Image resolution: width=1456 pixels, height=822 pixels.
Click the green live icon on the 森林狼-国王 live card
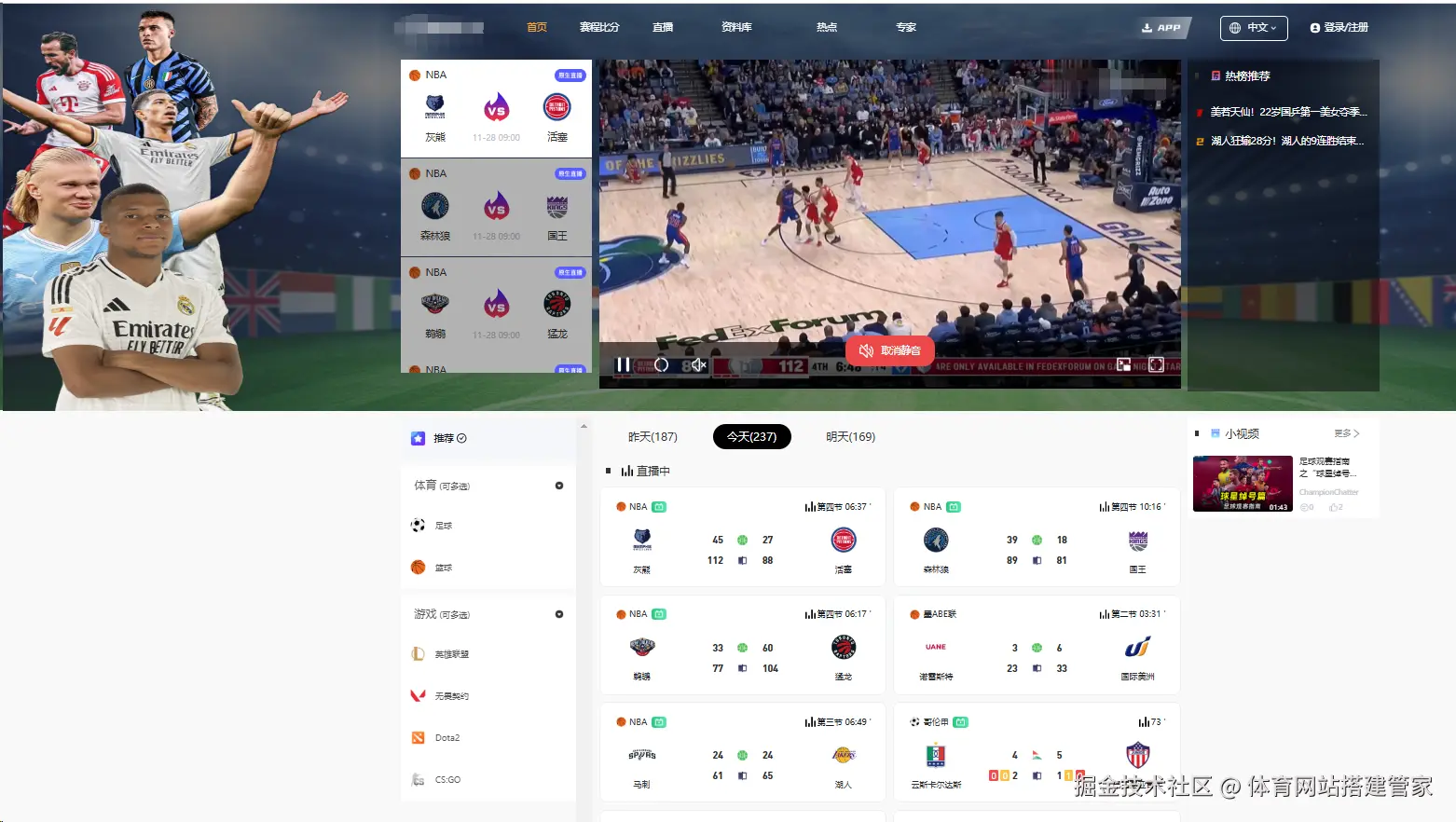click(954, 507)
